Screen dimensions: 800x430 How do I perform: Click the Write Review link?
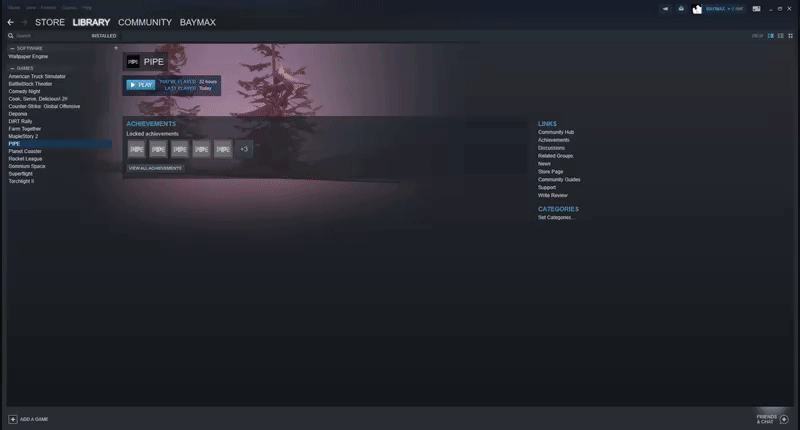click(x=553, y=195)
